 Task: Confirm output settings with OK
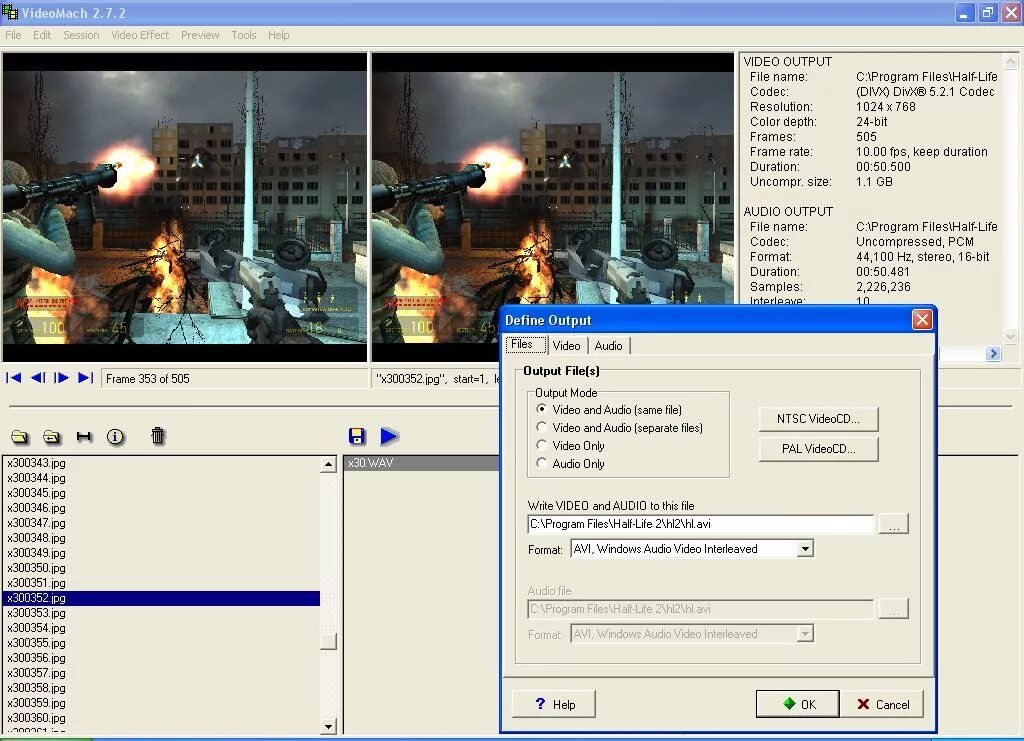tap(797, 703)
